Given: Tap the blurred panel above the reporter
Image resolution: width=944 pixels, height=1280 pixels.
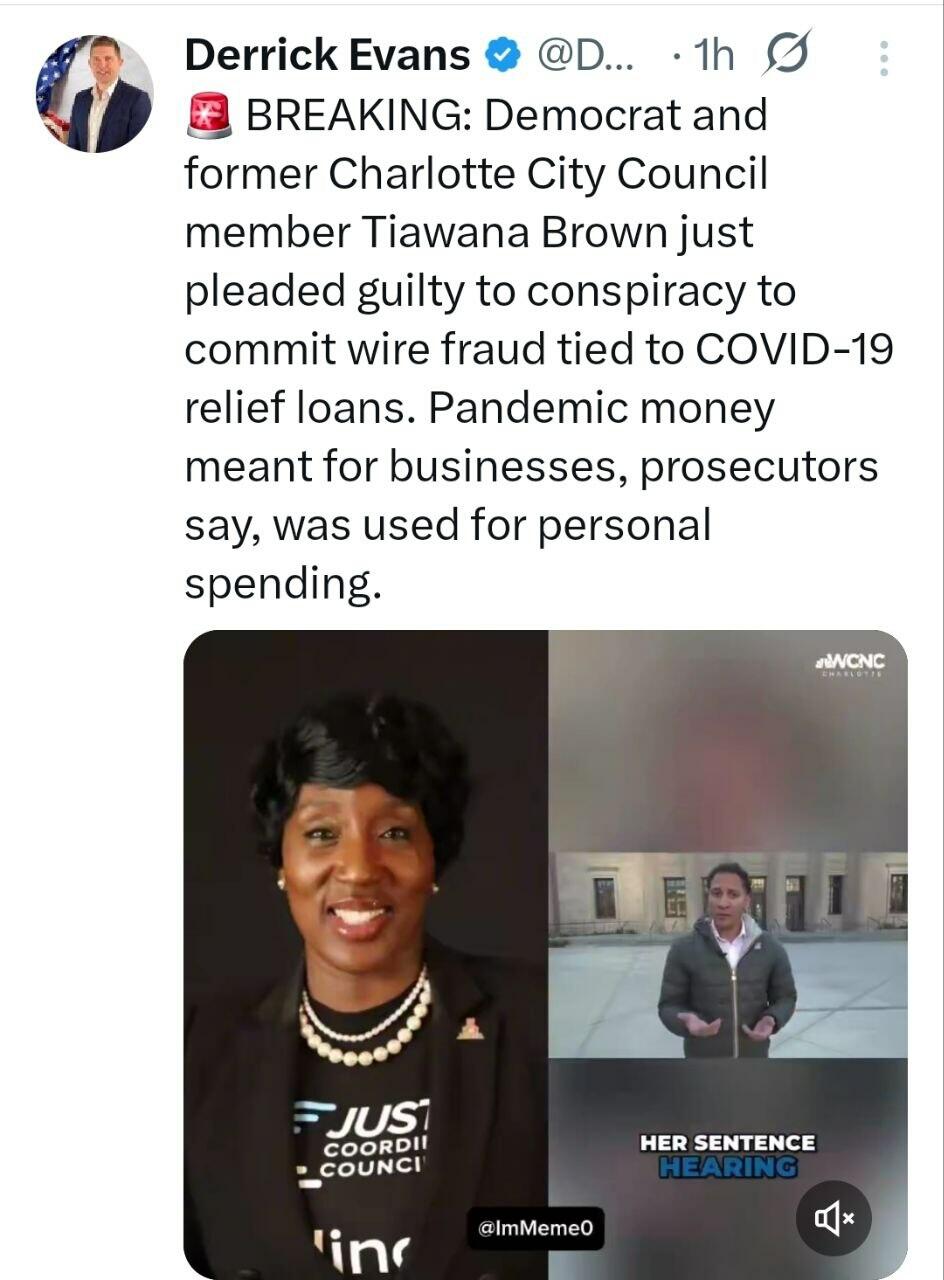Looking at the screenshot, I should pos(728,741).
